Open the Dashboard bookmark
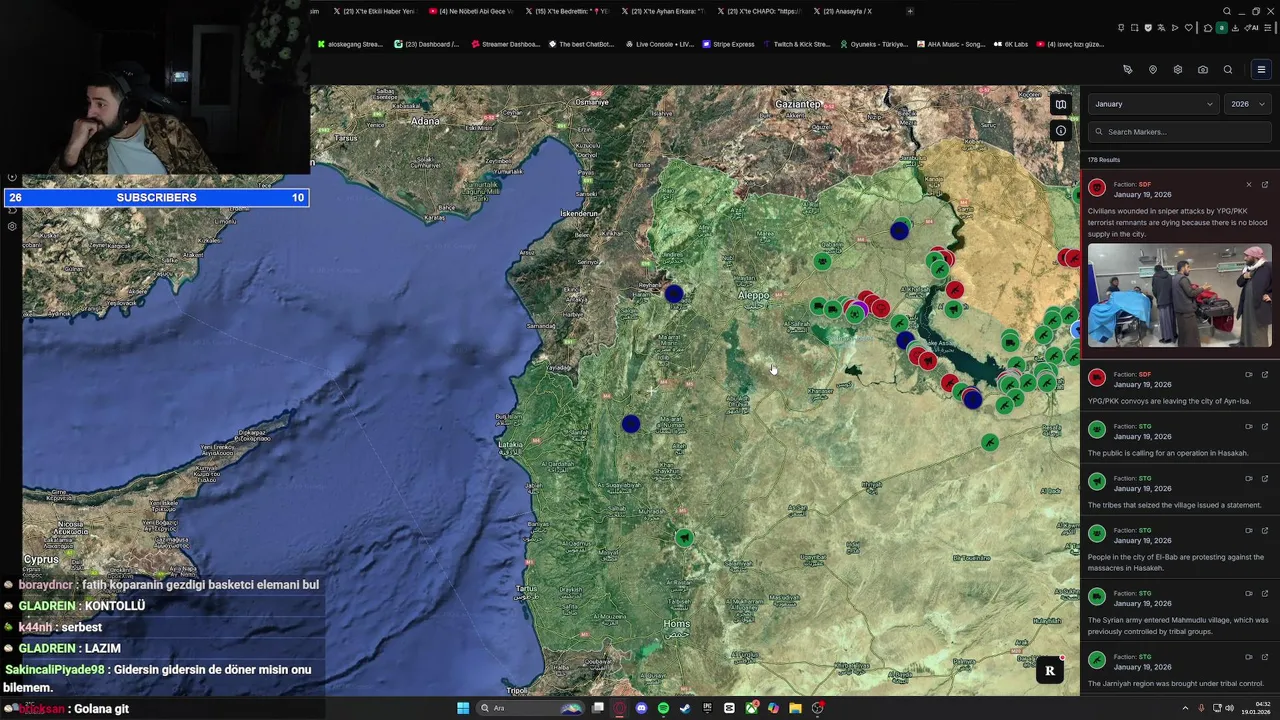This screenshot has width=1280, height=720. [x=427, y=44]
